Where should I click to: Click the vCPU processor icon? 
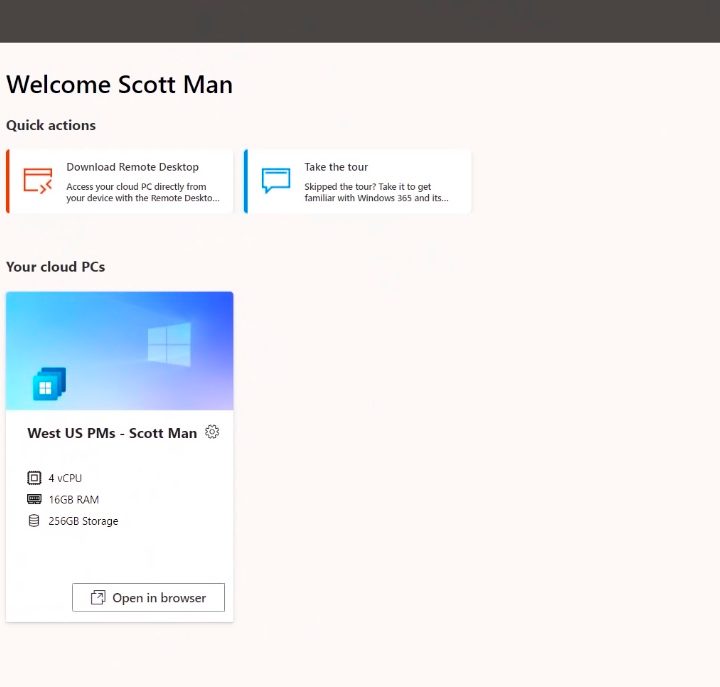(34, 478)
